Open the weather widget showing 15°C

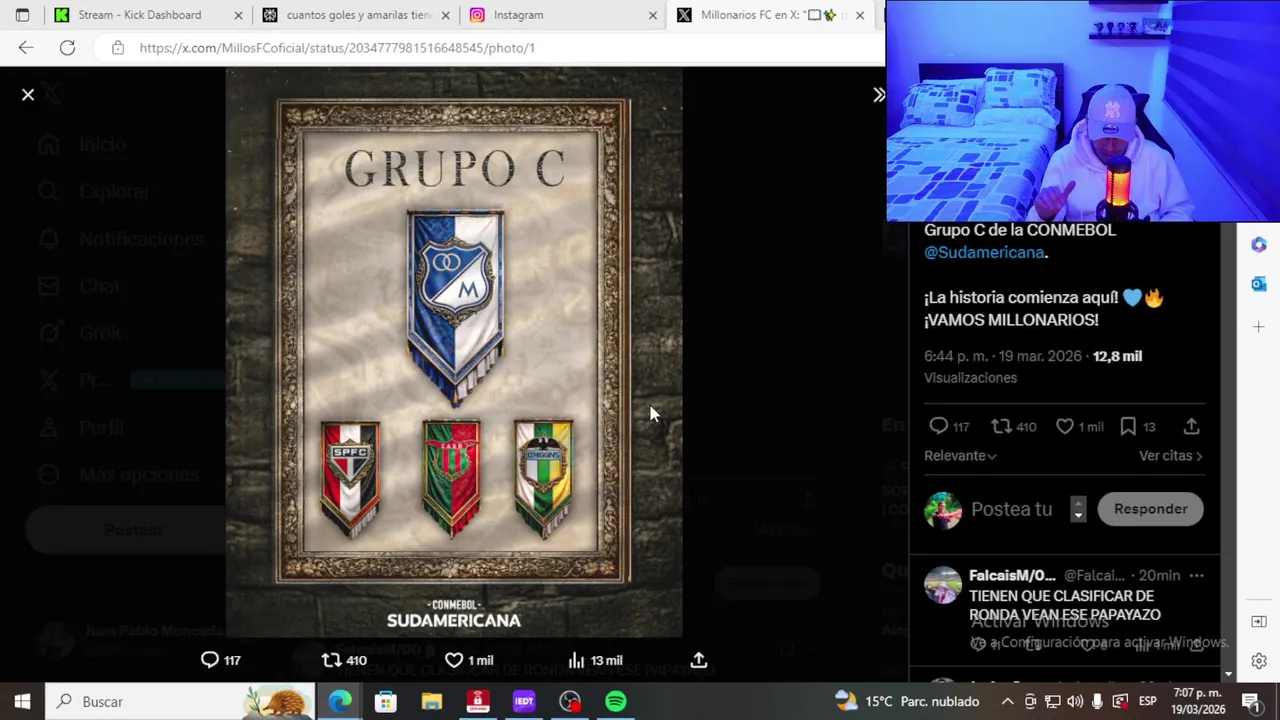907,702
